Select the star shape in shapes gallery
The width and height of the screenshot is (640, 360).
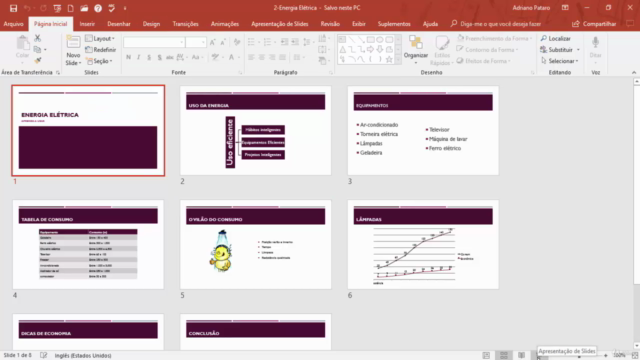(x=389, y=59)
